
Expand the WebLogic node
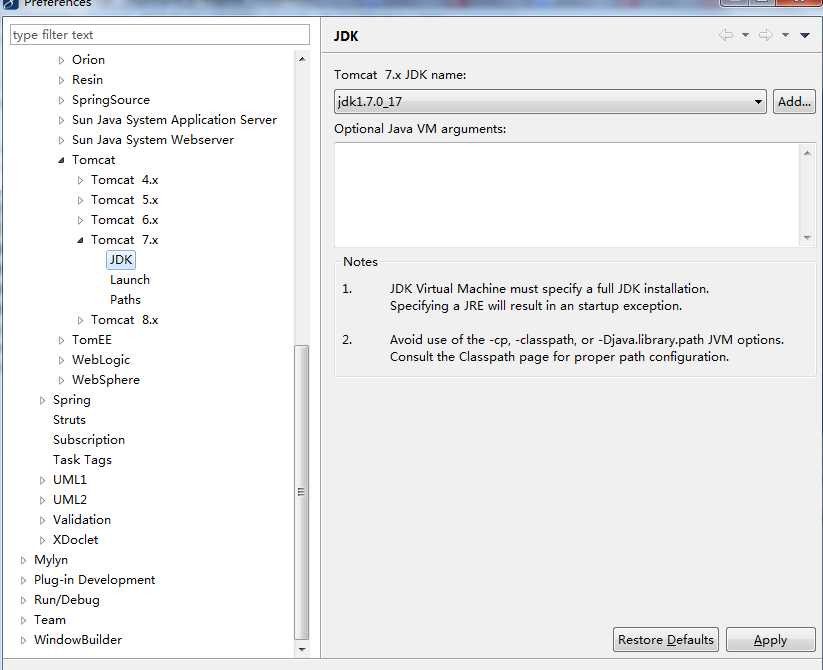(61, 360)
